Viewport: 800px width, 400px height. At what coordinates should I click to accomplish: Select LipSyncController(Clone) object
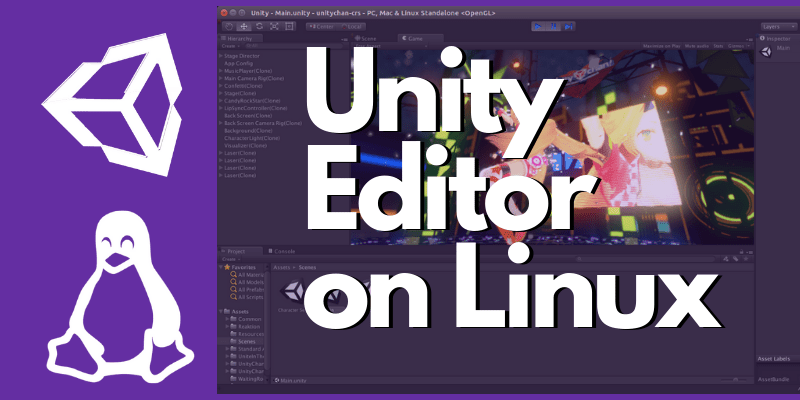coord(256,108)
